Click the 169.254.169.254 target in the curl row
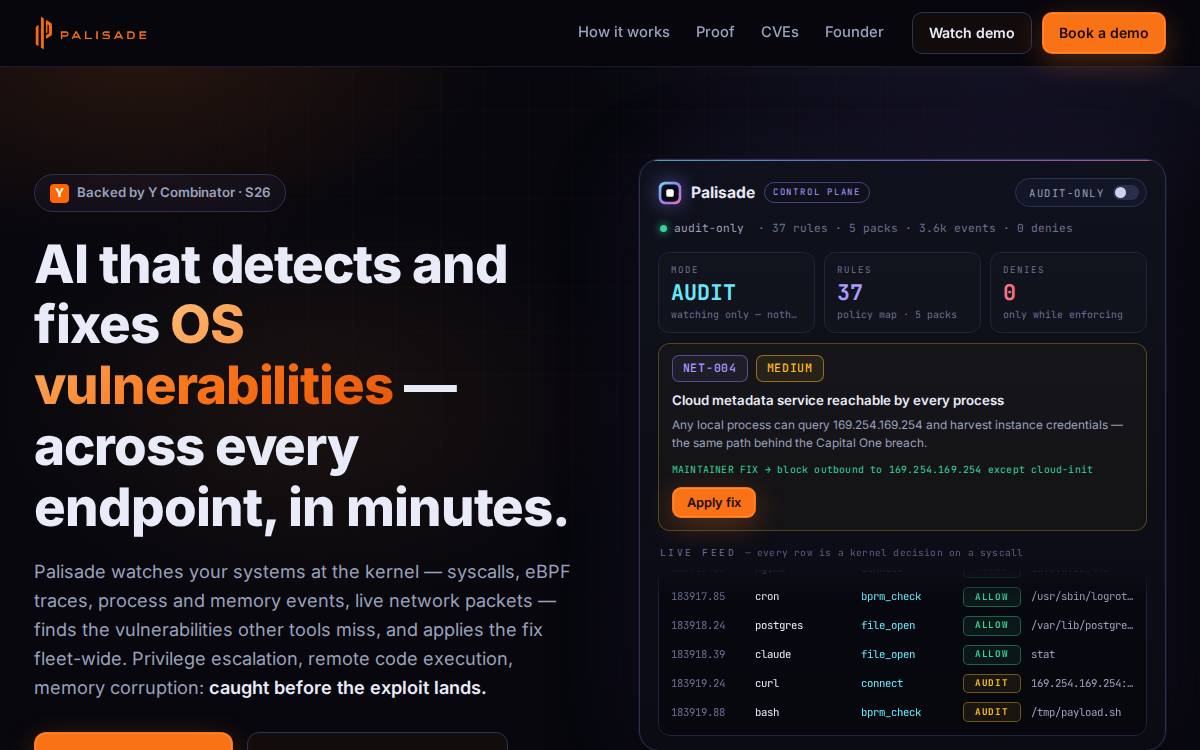1200x750 pixels. pyautogui.click(x=1082, y=684)
